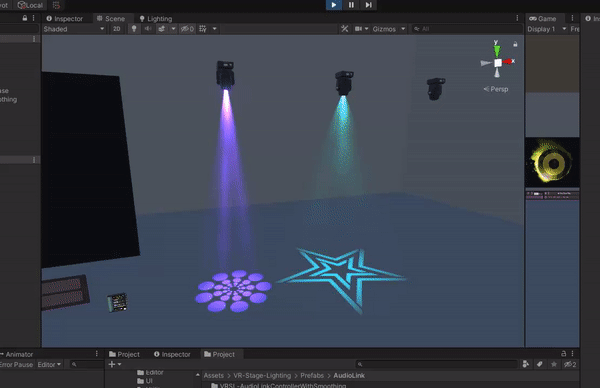Open the Shaded draw mode dropdown
The image size is (600, 388).
pos(74,29)
